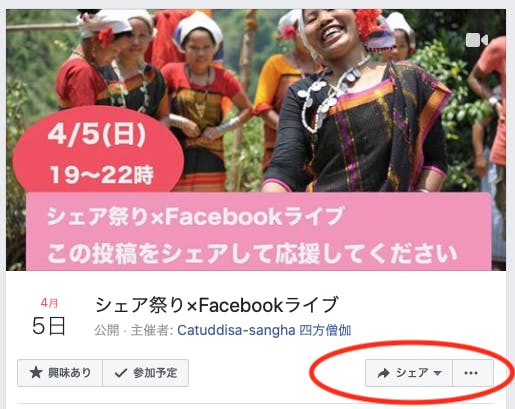
Task: Click banner text この投稿をシェアして応援してください
Action: [x=252, y=254]
